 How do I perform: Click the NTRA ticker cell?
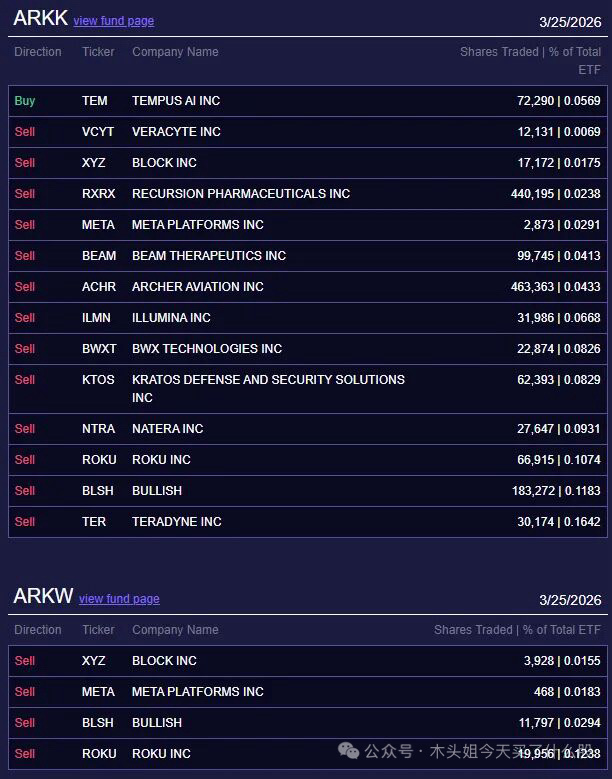[98, 429]
